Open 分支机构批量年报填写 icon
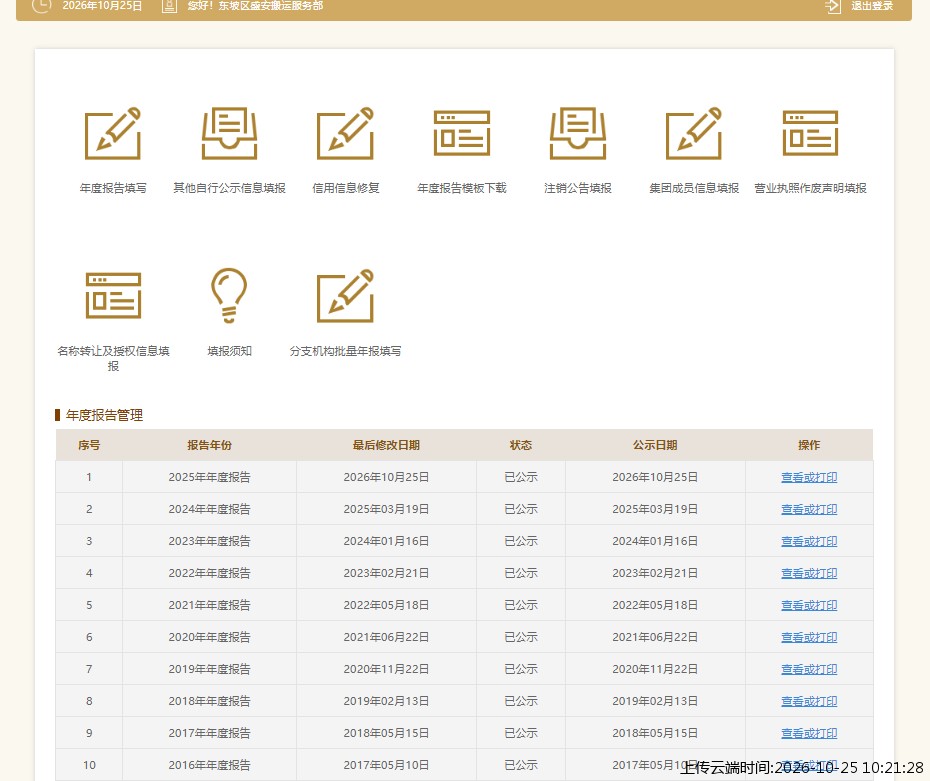 (345, 295)
